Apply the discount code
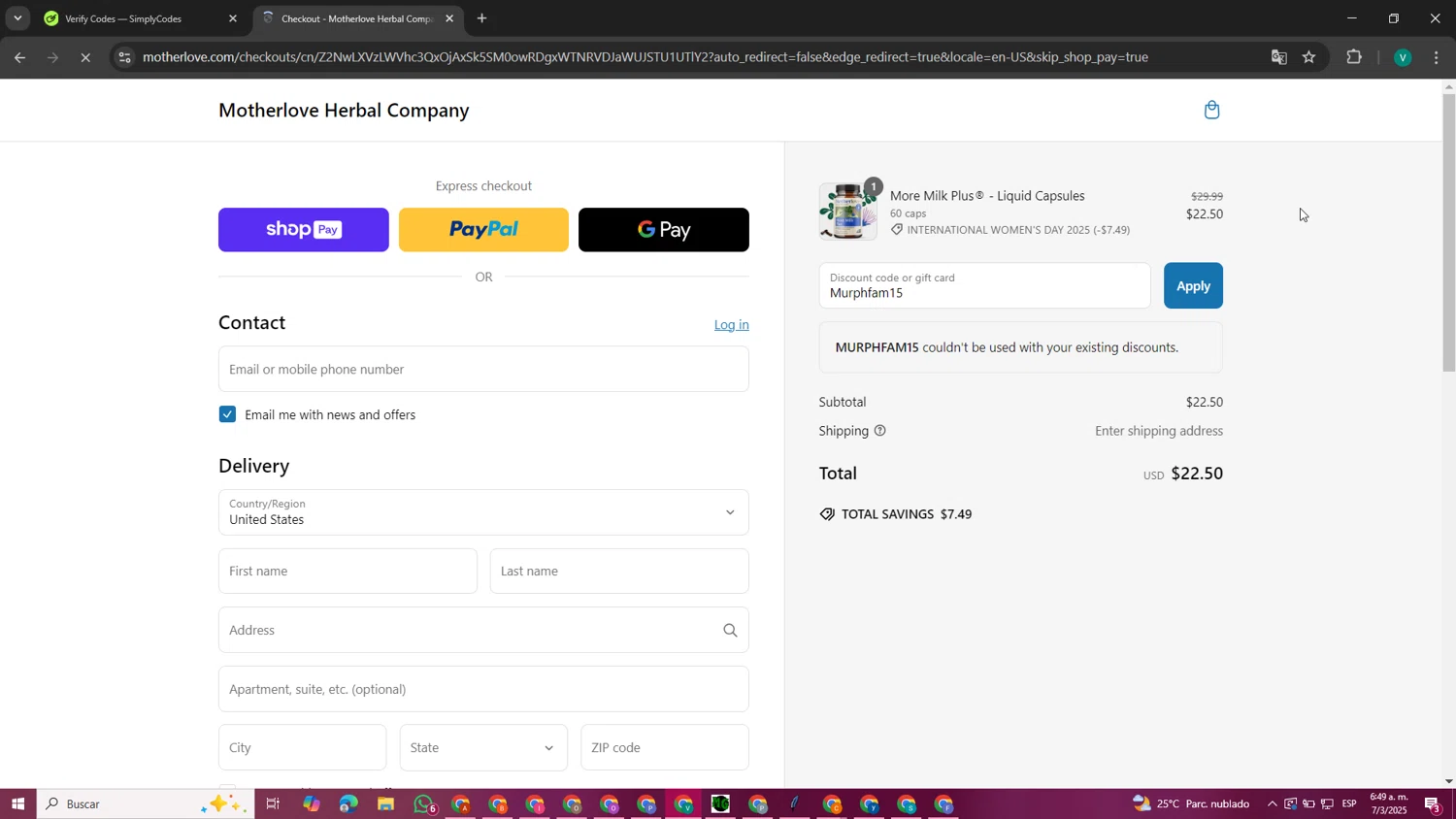The height and width of the screenshot is (819, 1456). click(1193, 285)
